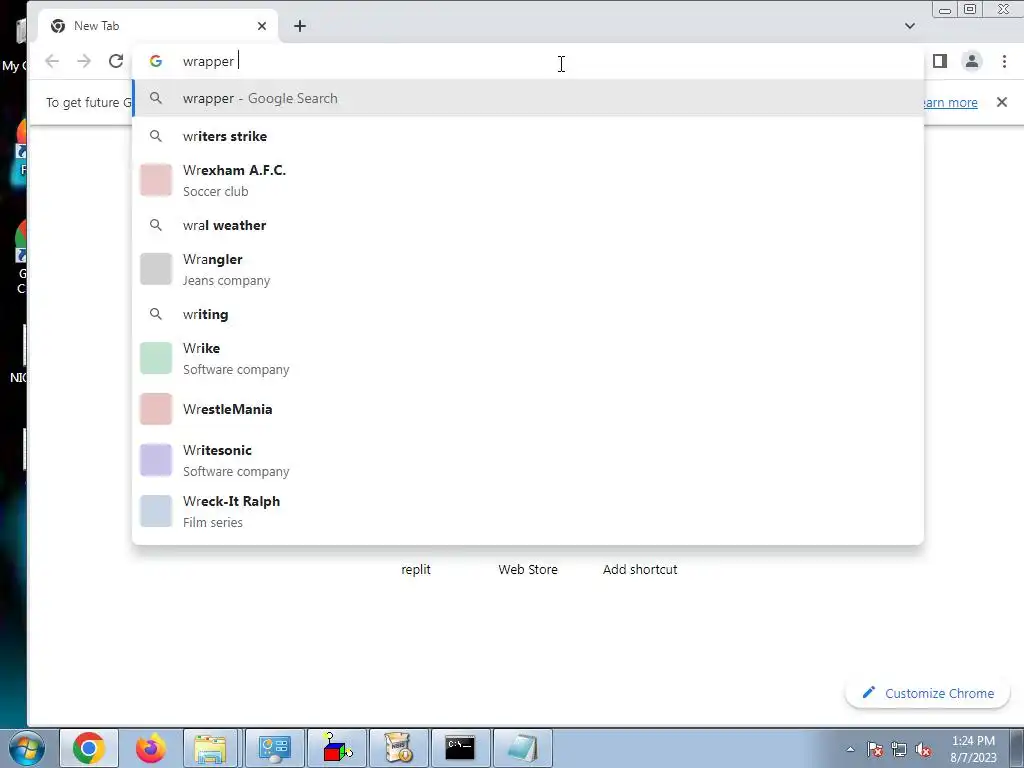1024x768 pixels.
Task: Show hidden system tray icons arrow
Action: pos(850,750)
